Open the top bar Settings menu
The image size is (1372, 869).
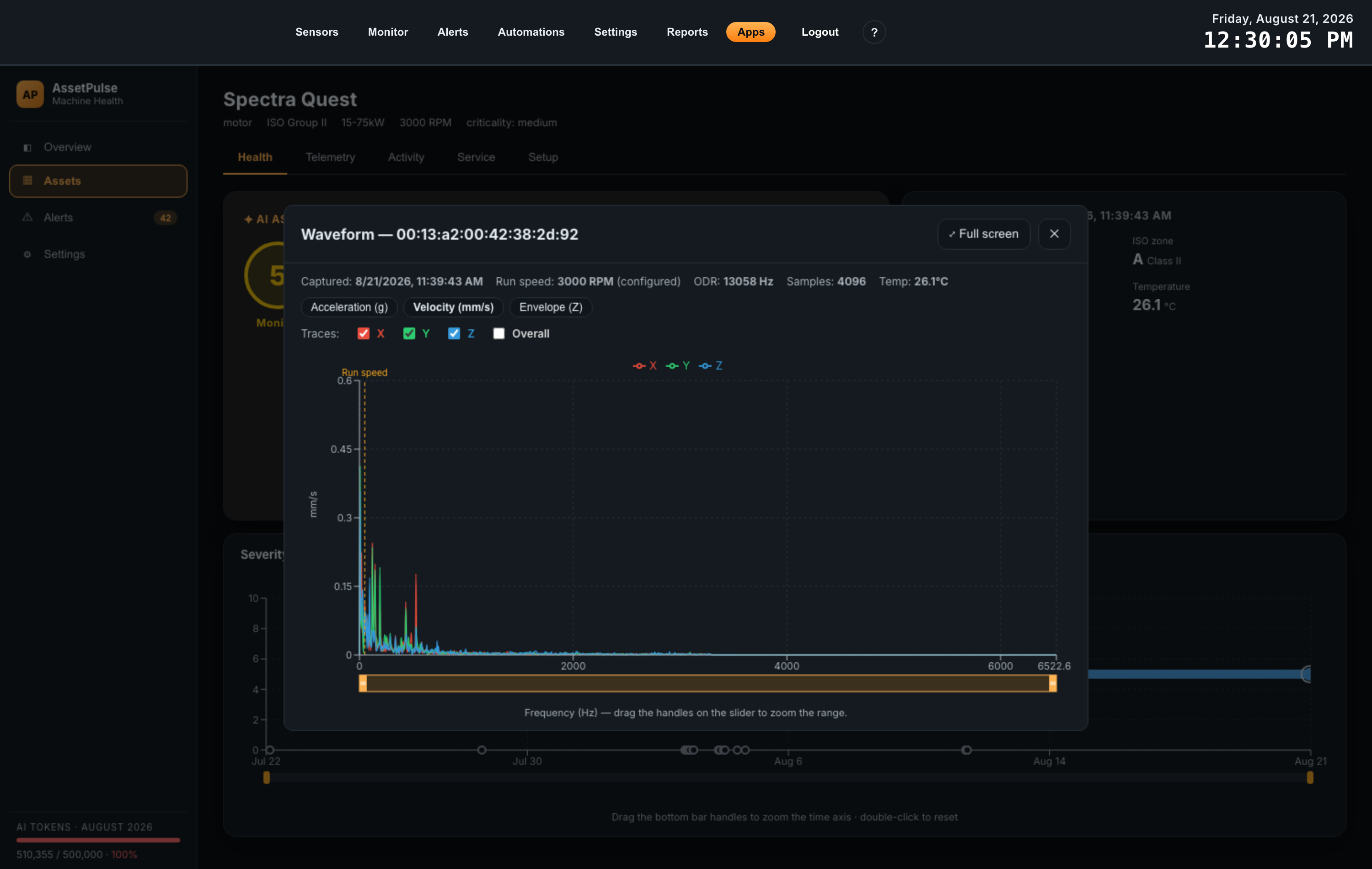coord(616,32)
